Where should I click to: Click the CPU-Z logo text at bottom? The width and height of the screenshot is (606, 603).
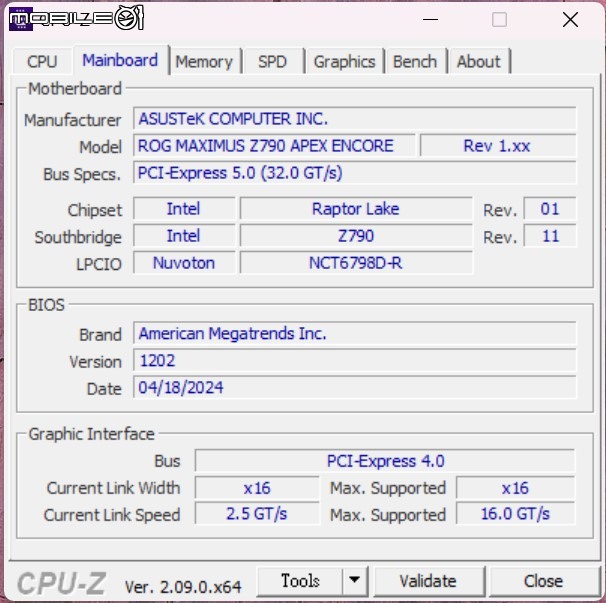coord(62,583)
